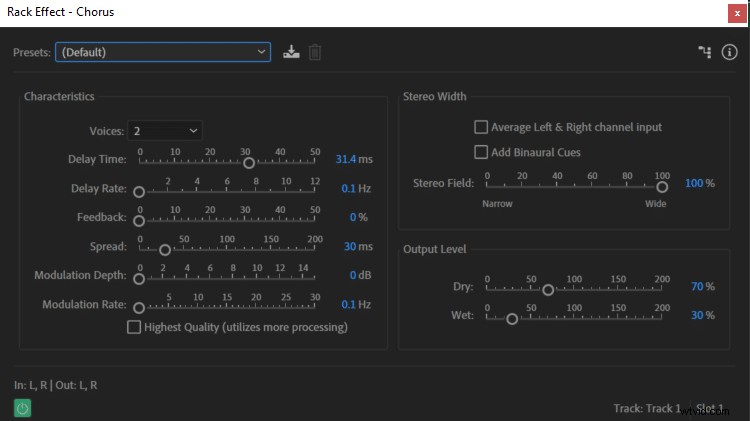Click the Spread slider handle
Image resolution: width=750 pixels, height=421 pixels.
point(165,249)
